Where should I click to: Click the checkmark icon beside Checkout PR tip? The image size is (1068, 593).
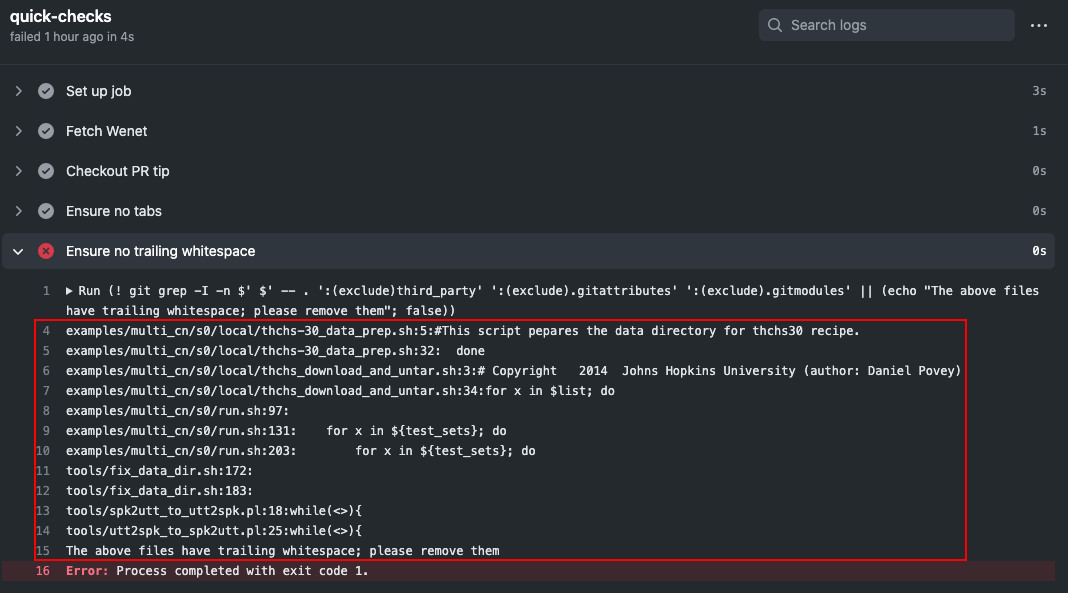pos(46,170)
